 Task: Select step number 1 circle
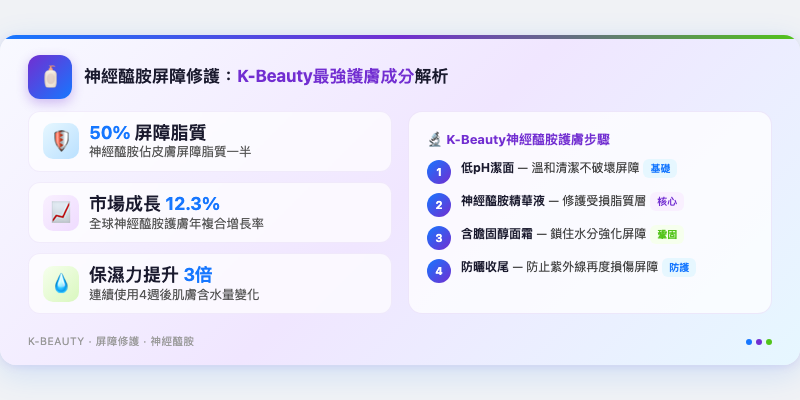coord(439,172)
